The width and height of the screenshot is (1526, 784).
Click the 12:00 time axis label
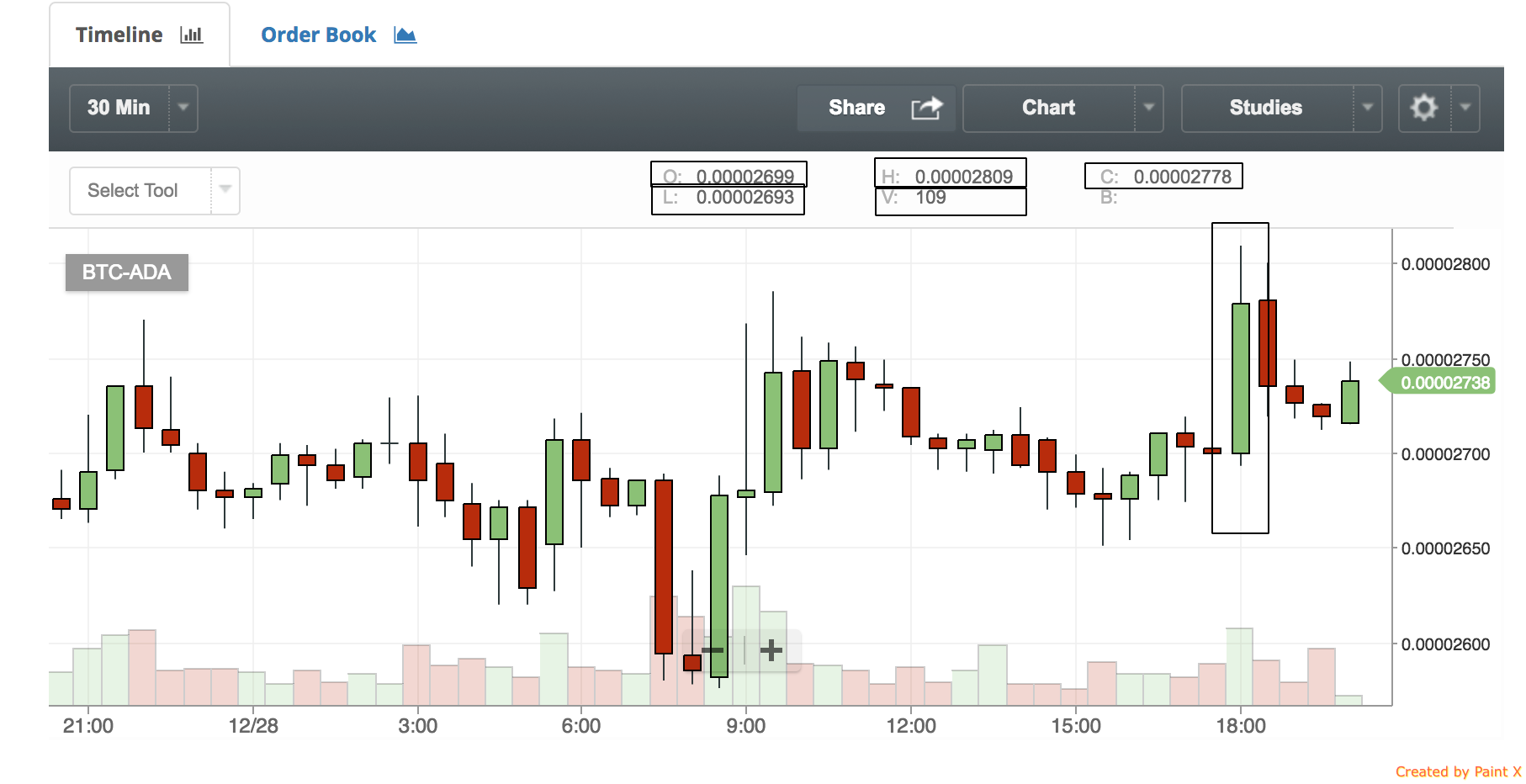point(911,726)
